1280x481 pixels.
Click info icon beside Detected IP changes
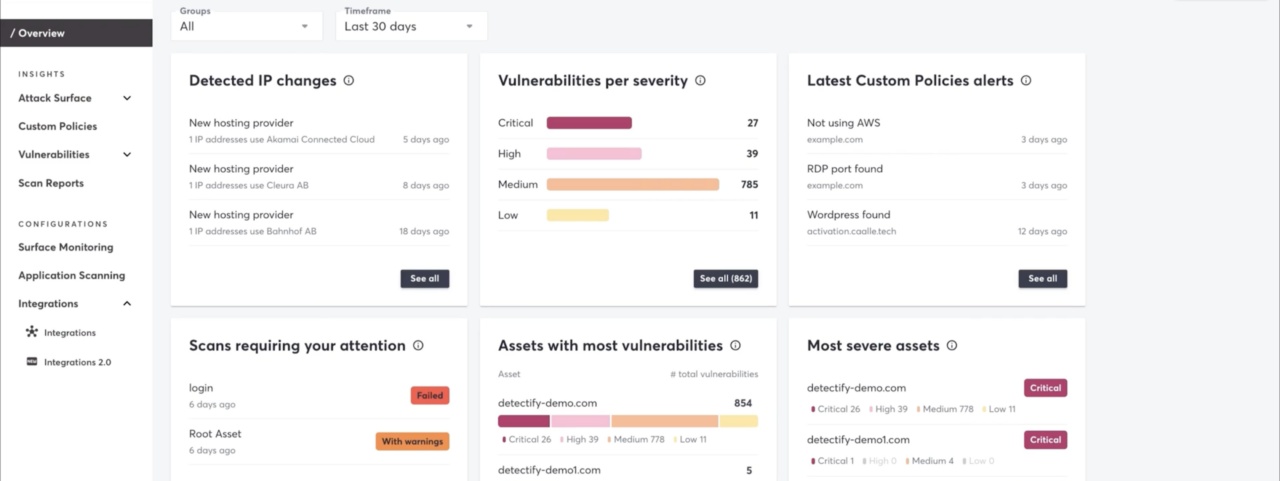pos(349,81)
